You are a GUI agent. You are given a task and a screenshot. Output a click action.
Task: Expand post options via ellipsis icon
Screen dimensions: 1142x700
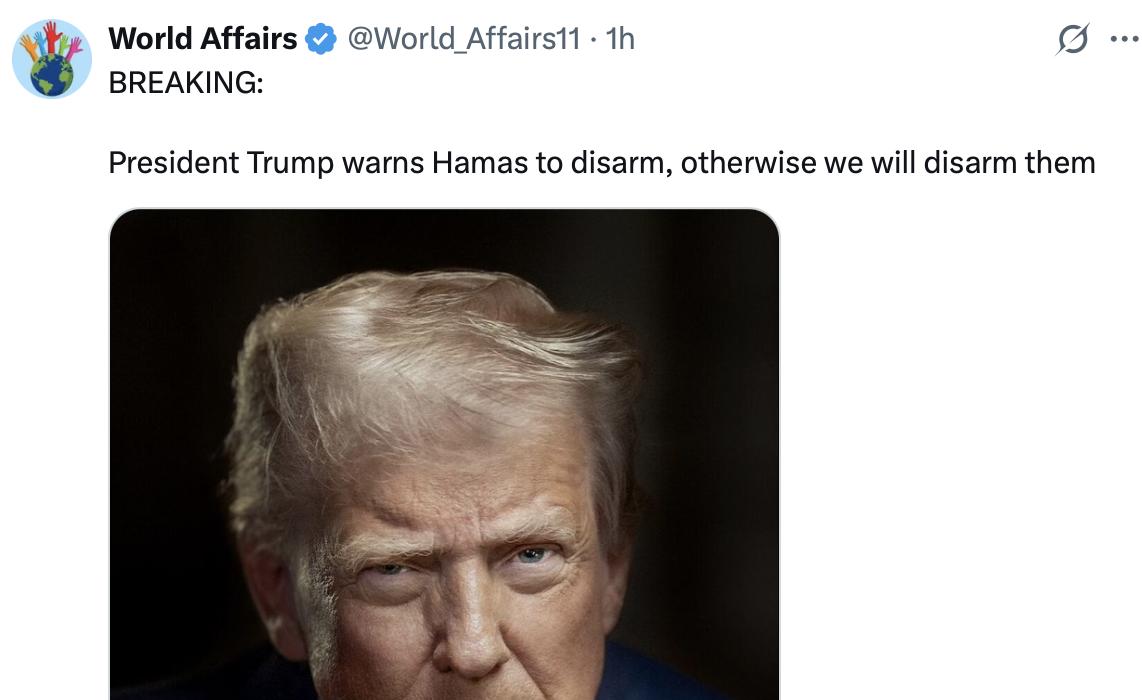pyautogui.click(x=1125, y=39)
